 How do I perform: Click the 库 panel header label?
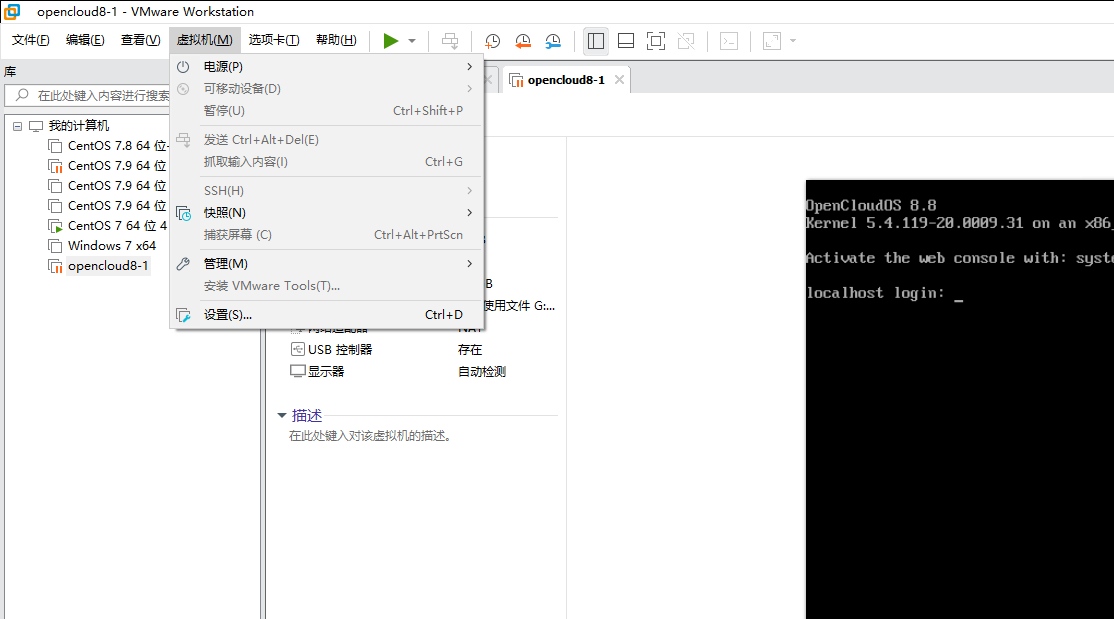pyautogui.click(x=10, y=71)
